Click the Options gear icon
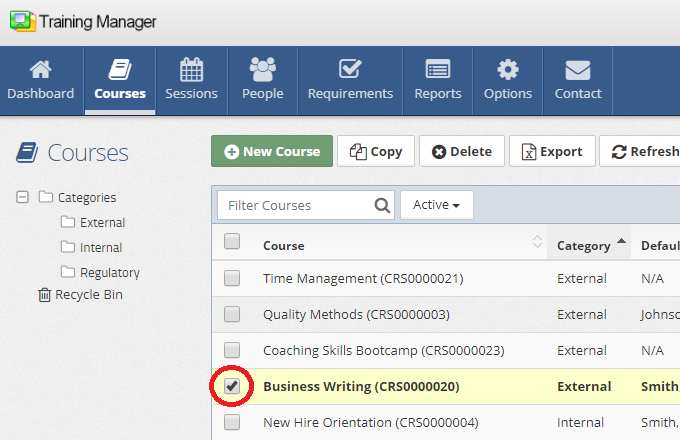680x440 pixels. [508, 70]
